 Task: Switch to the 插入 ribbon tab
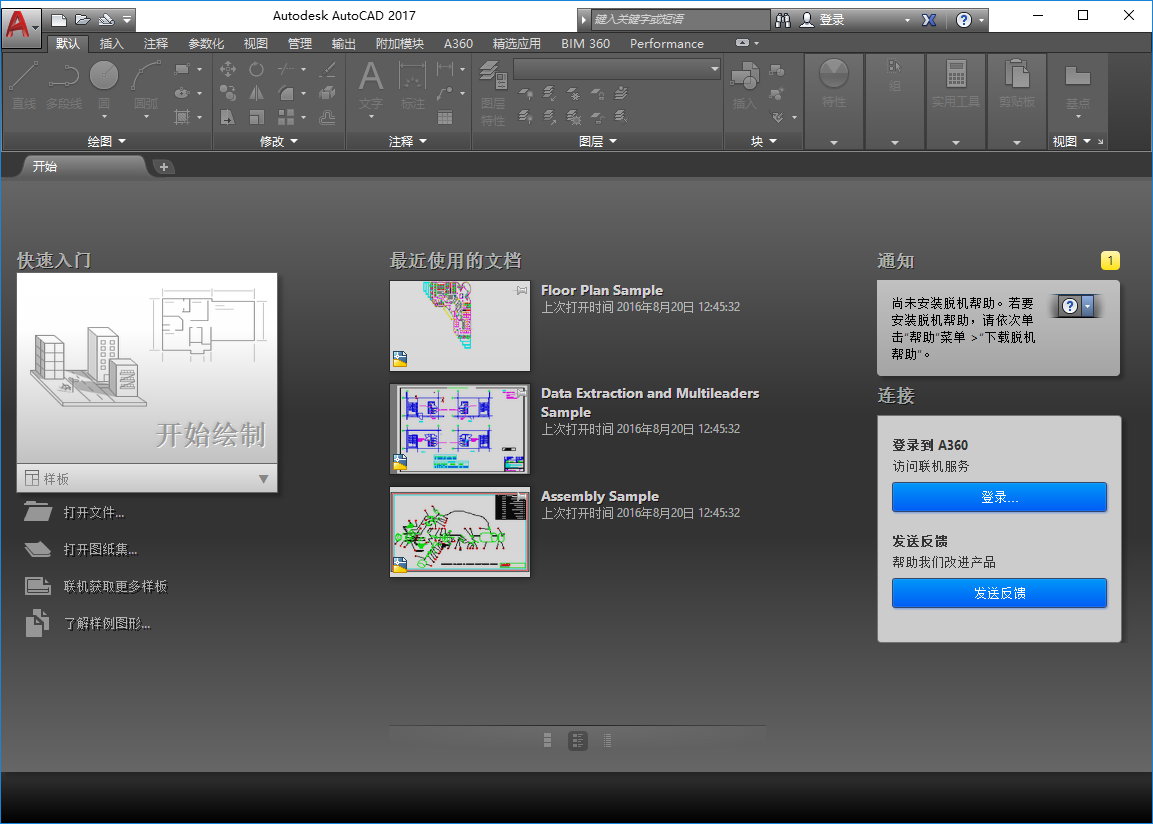pos(111,43)
